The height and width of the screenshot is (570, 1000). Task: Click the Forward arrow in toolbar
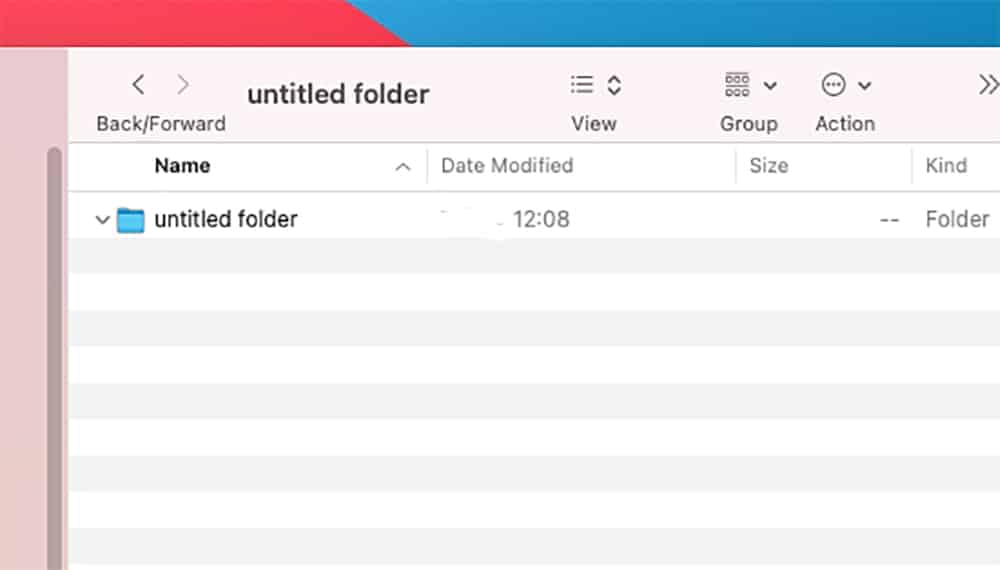coord(183,85)
